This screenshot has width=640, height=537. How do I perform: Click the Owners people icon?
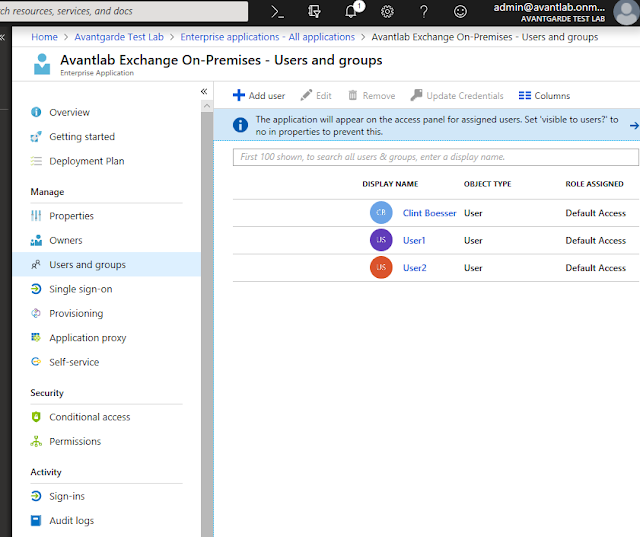coord(36,240)
